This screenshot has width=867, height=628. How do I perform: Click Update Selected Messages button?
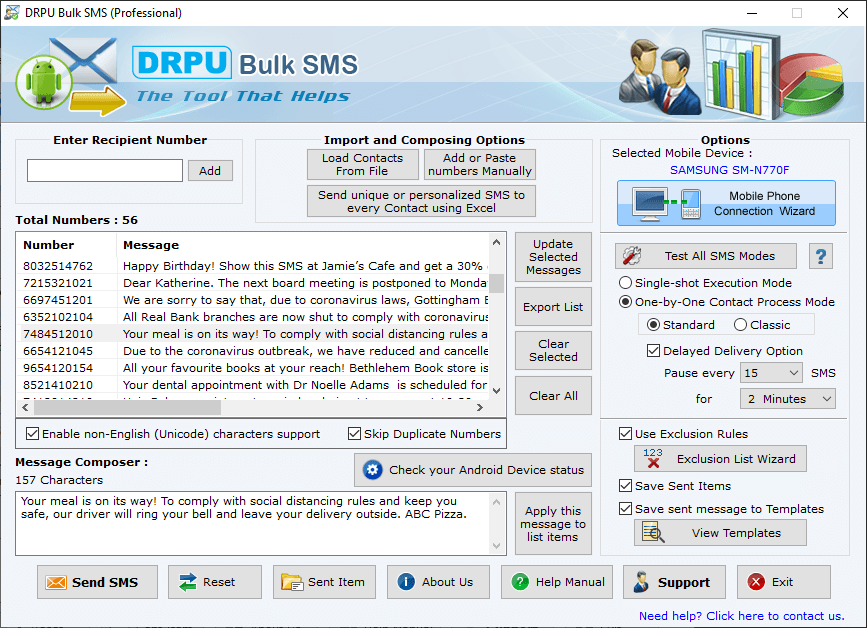(553, 257)
